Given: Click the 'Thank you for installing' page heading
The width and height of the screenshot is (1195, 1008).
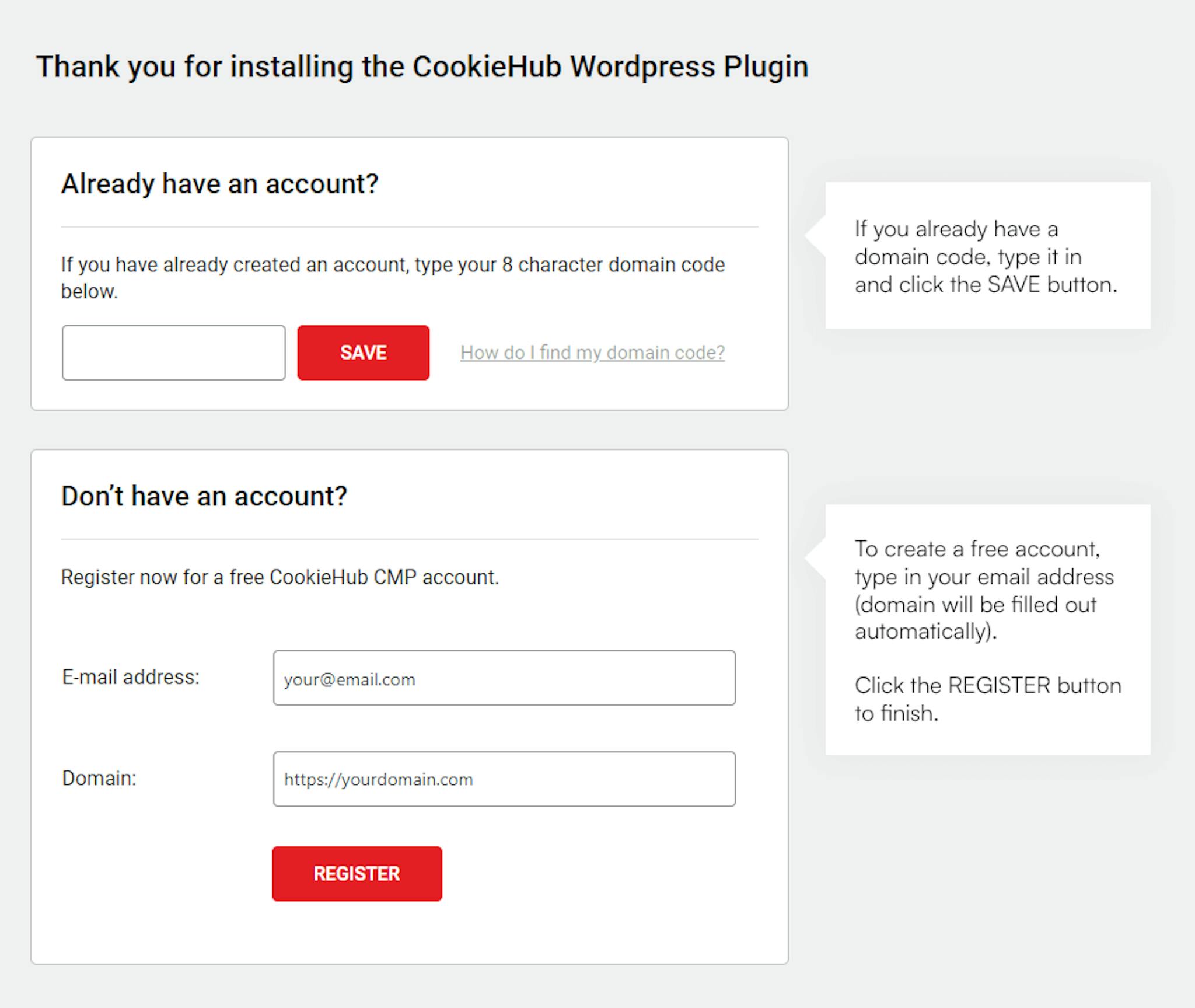Looking at the screenshot, I should (422, 67).
